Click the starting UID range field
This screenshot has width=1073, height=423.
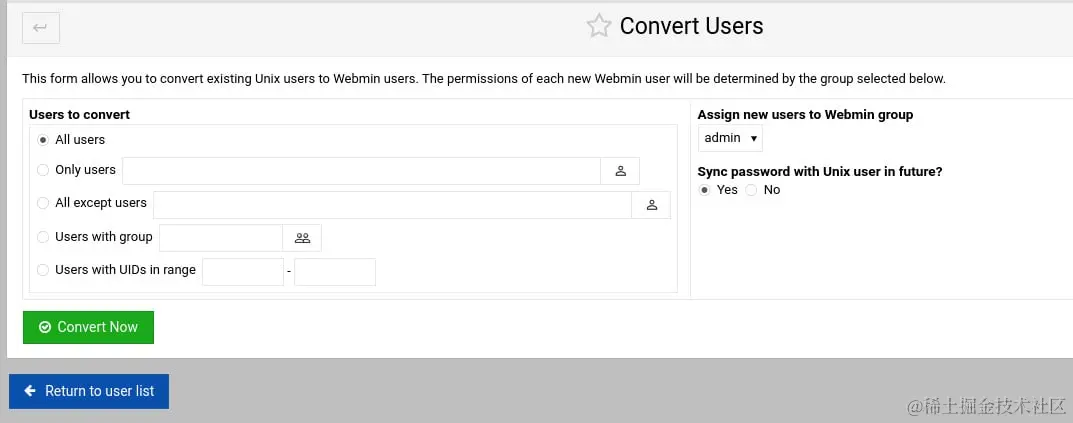(243, 272)
